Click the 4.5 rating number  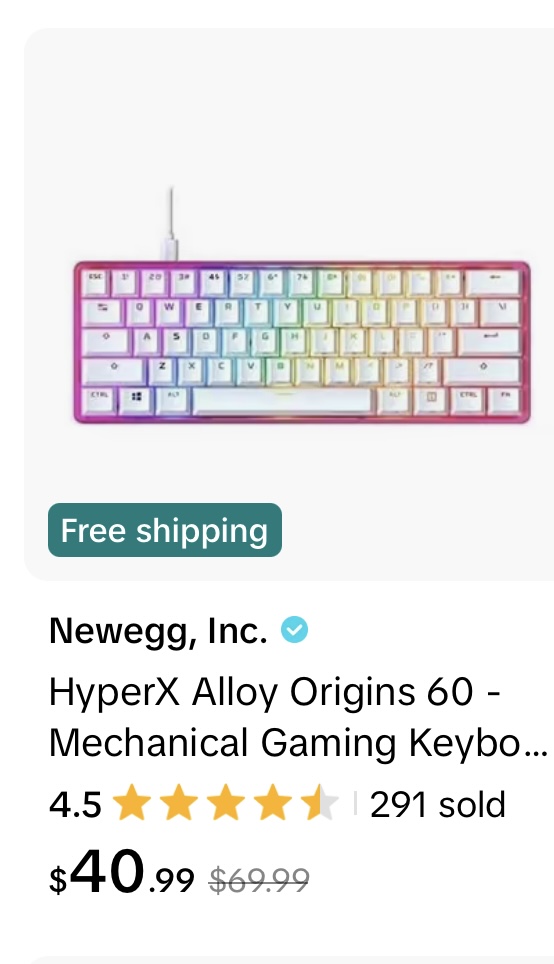(75, 804)
